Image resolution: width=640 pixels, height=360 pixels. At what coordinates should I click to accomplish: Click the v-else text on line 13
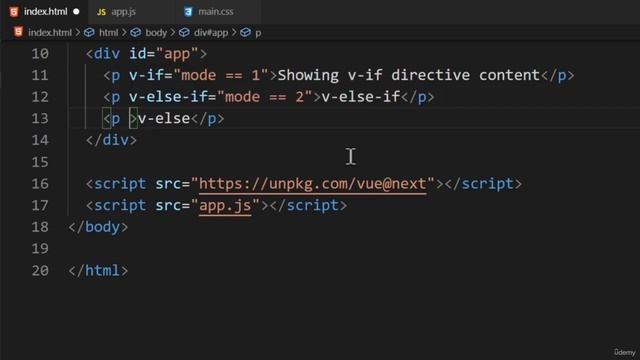[164, 119]
